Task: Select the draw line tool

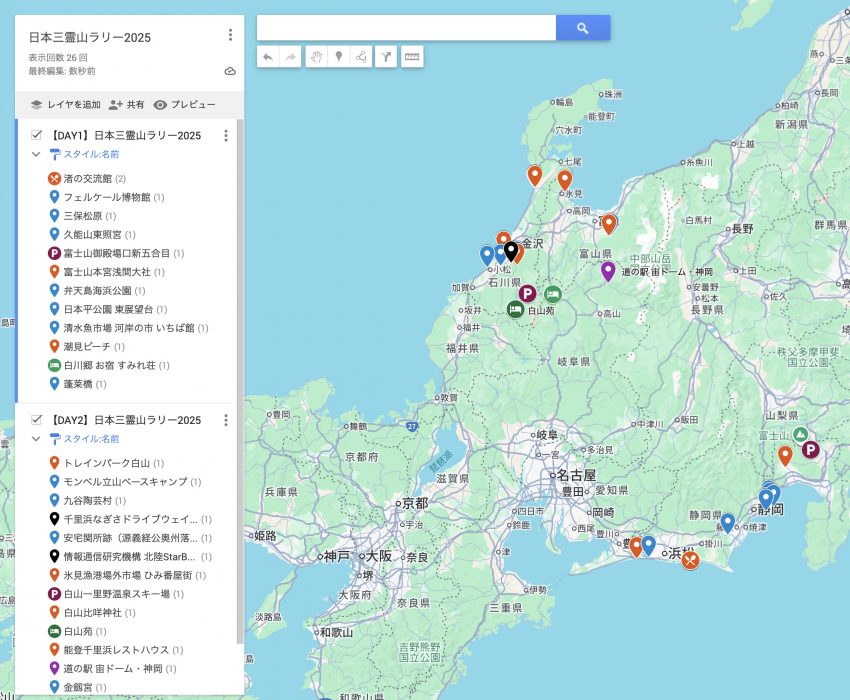Action: pyautogui.click(x=362, y=57)
